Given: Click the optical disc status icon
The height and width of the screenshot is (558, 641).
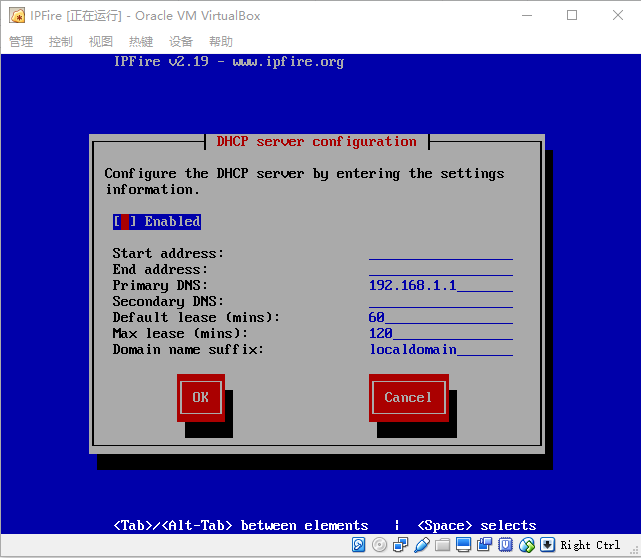Looking at the screenshot, I should click(x=379, y=545).
